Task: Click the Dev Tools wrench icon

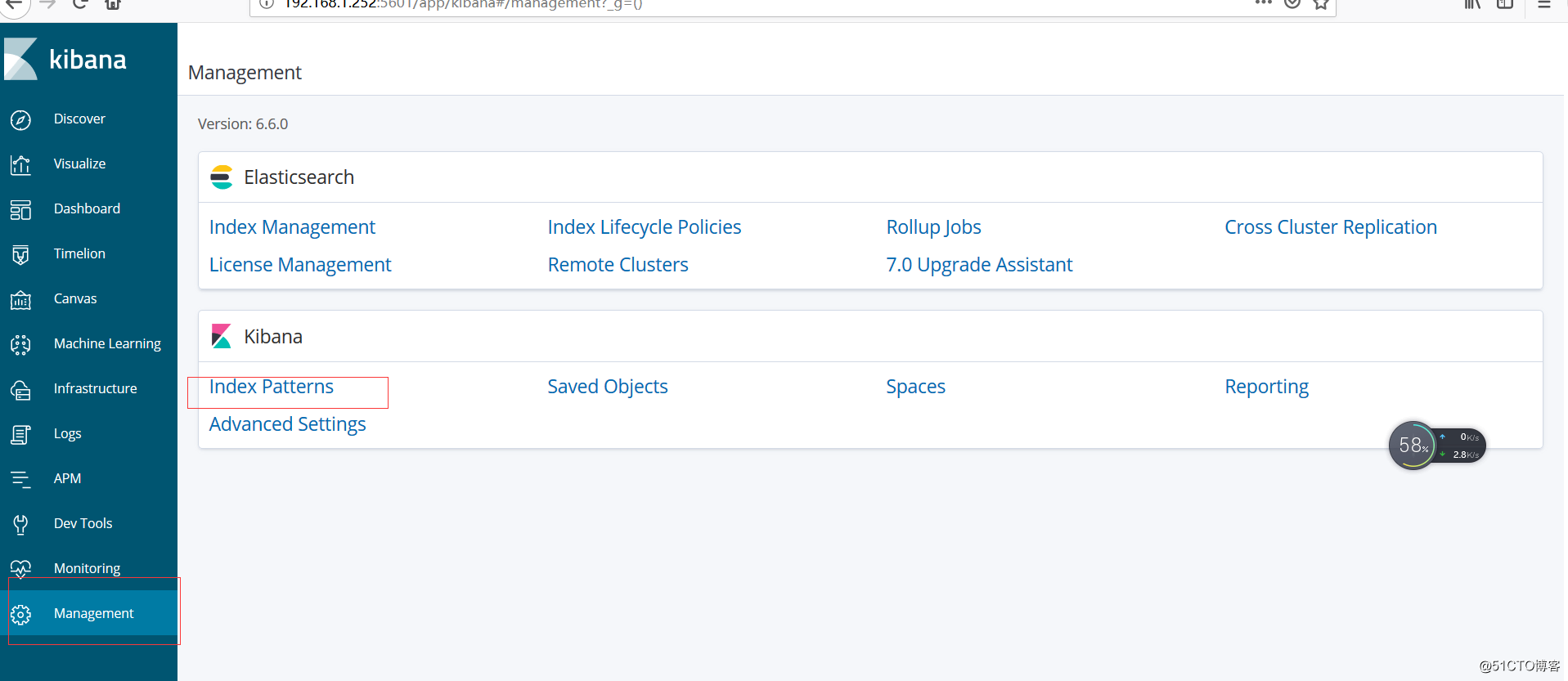Action: [x=20, y=524]
